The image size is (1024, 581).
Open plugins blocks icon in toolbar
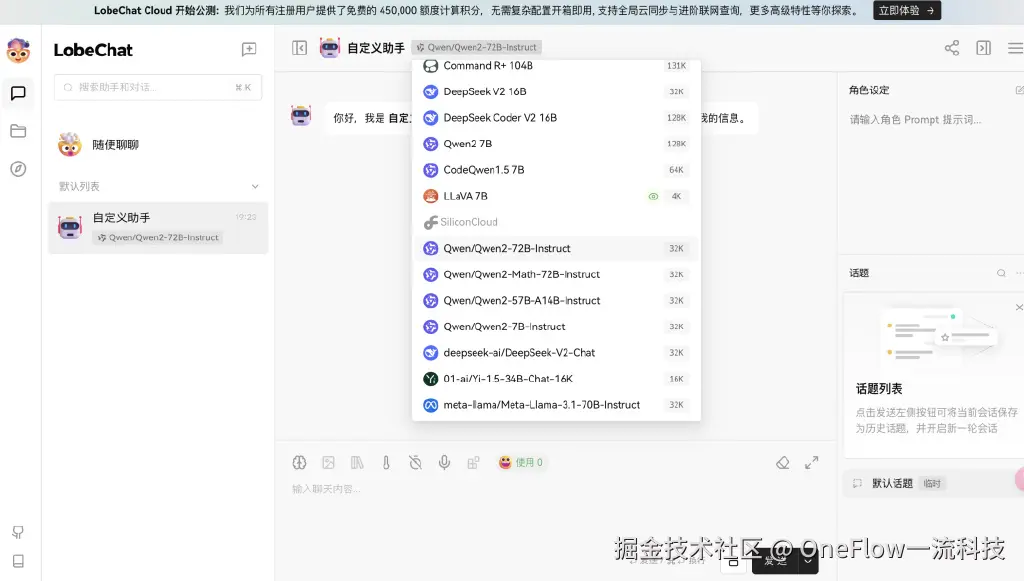click(x=473, y=463)
